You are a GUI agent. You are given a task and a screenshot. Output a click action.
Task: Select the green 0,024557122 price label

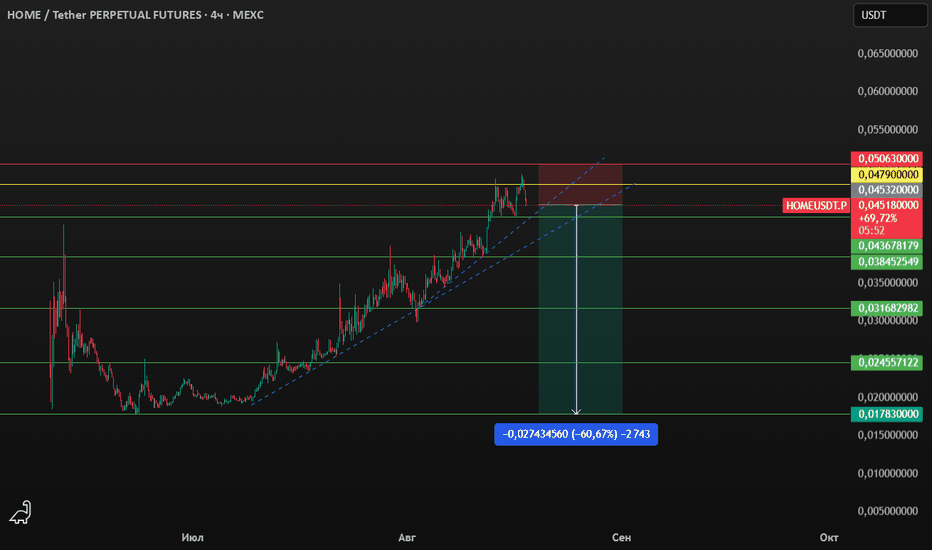point(887,363)
